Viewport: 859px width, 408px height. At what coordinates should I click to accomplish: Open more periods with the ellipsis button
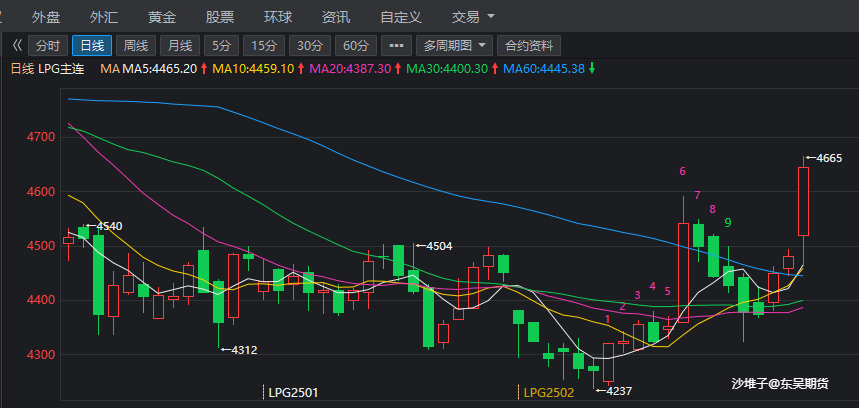click(x=396, y=45)
